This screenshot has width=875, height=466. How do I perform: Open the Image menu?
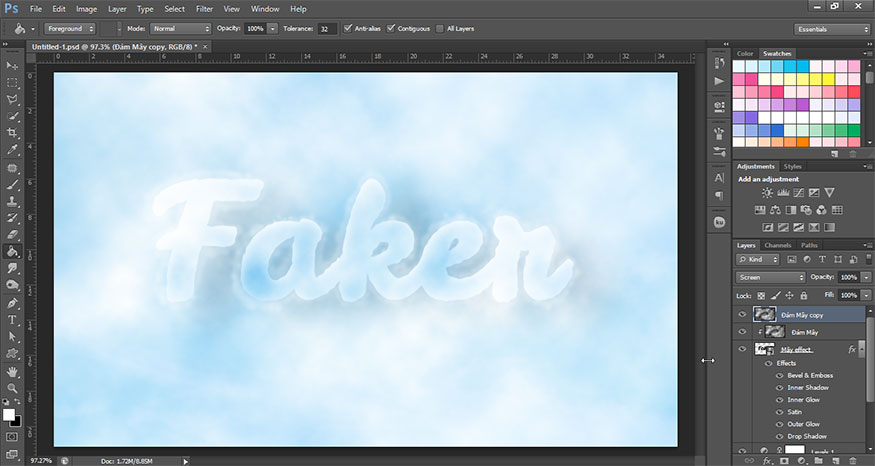(x=86, y=9)
